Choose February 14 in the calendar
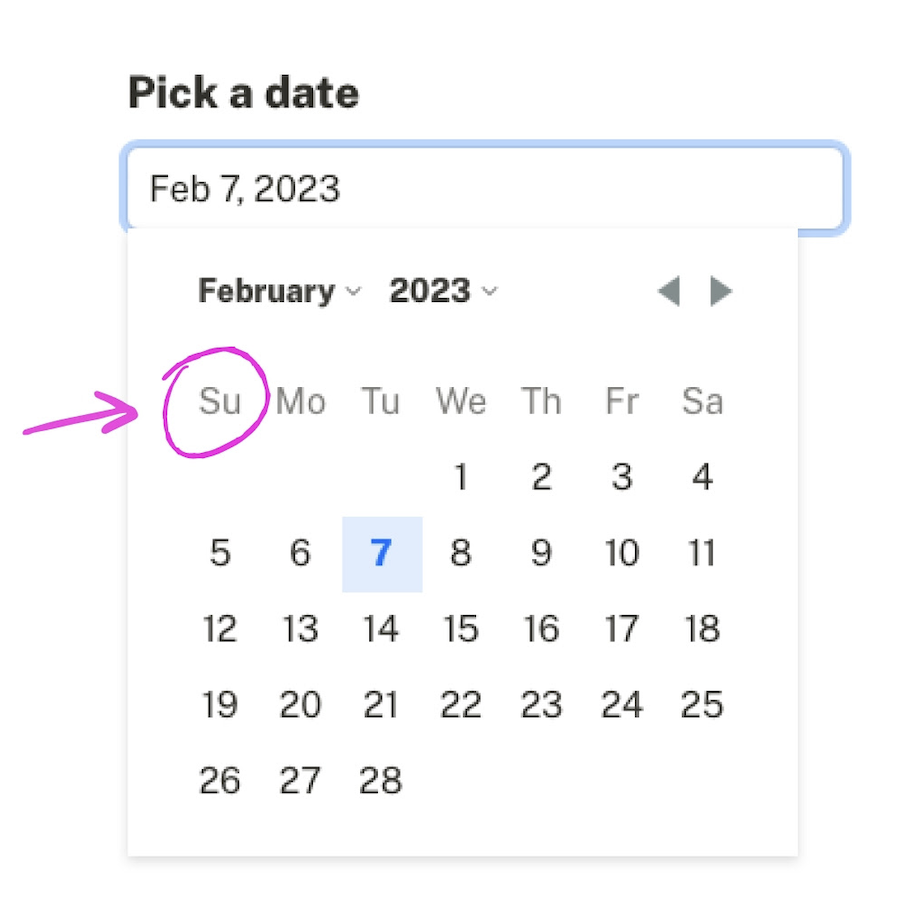Viewport: 914px width, 900px height. click(x=381, y=630)
